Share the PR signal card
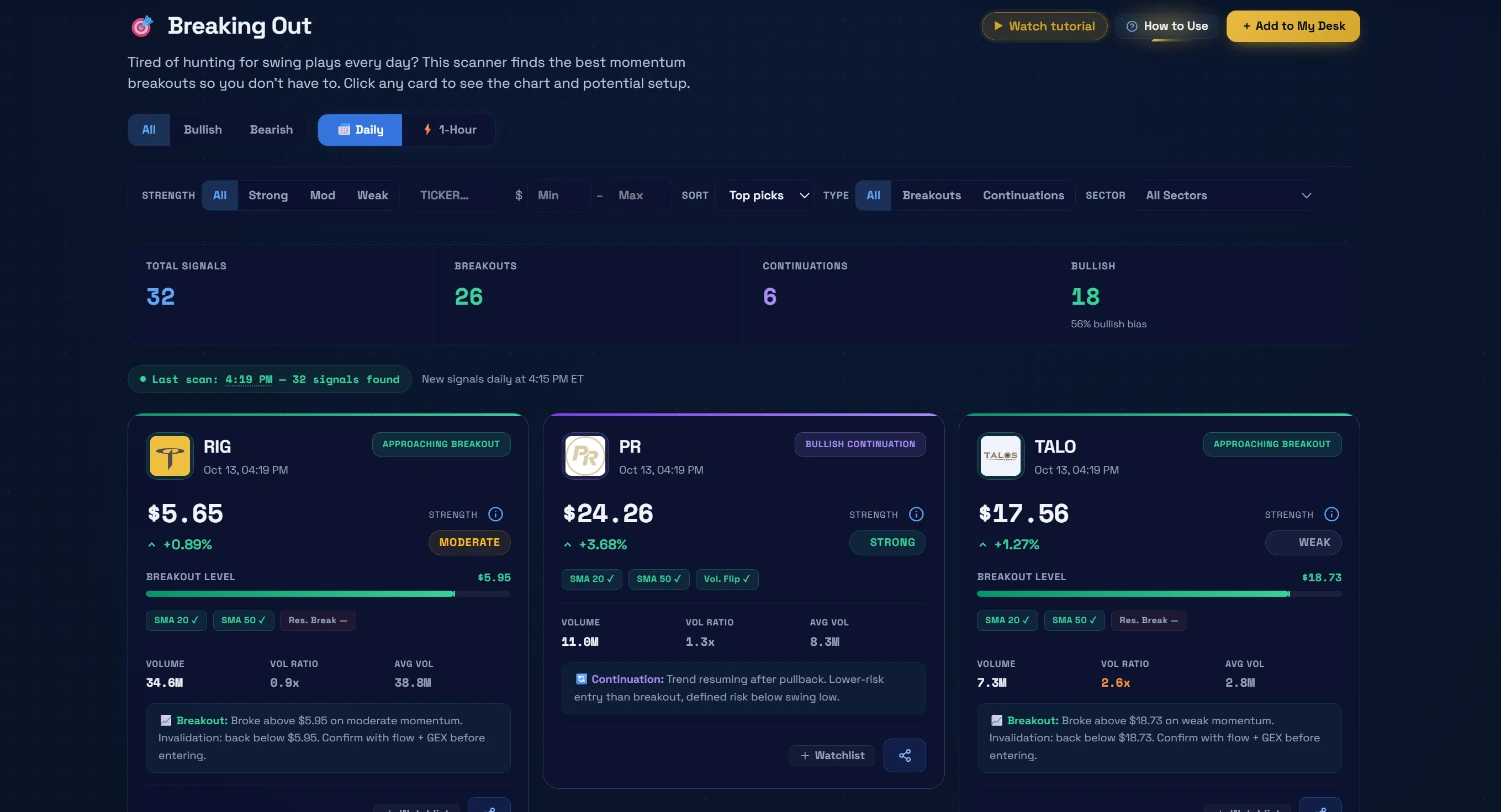This screenshot has height=812, width=1501. tap(905, 755)
